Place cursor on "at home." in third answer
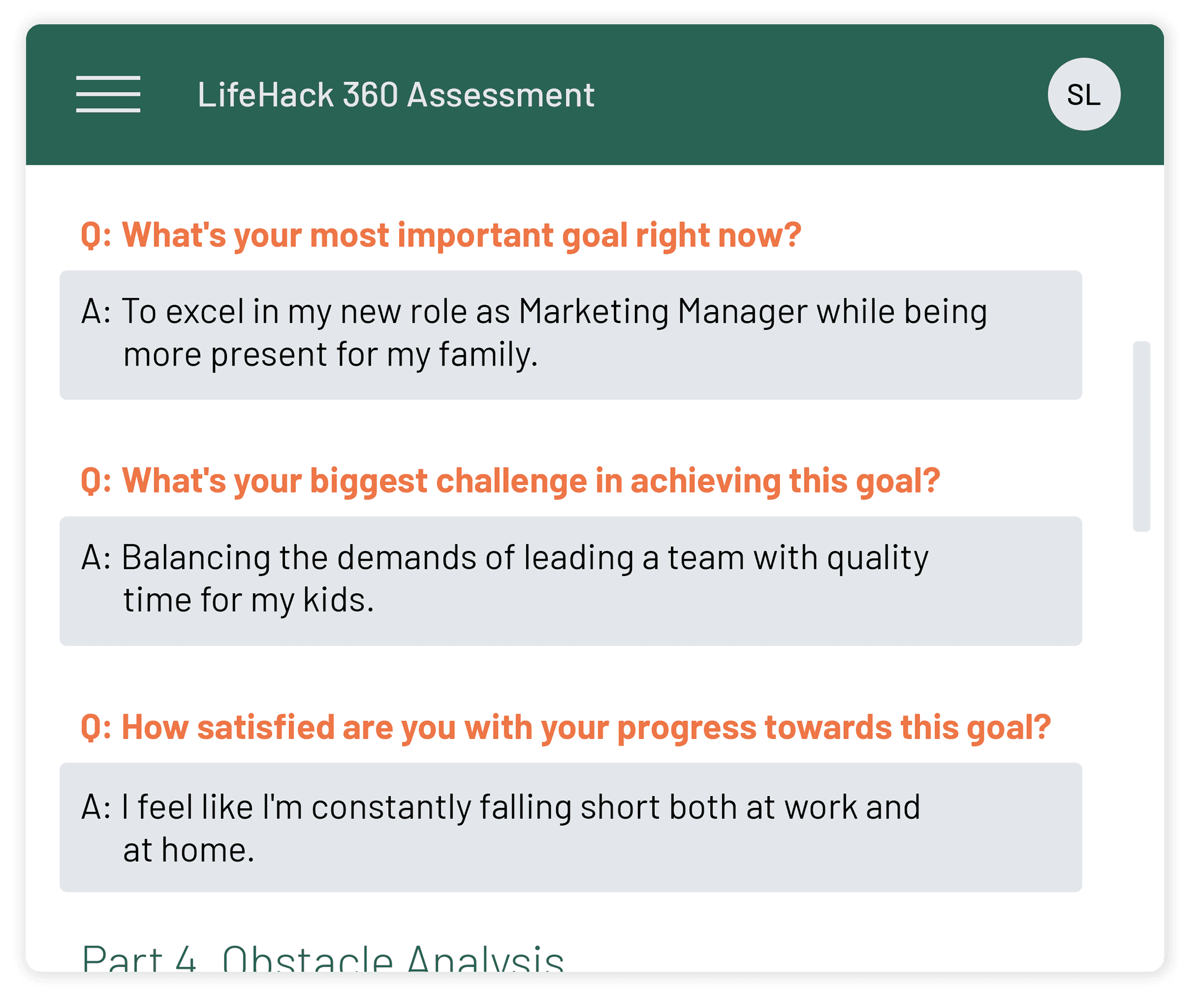 tap(189, 851)
